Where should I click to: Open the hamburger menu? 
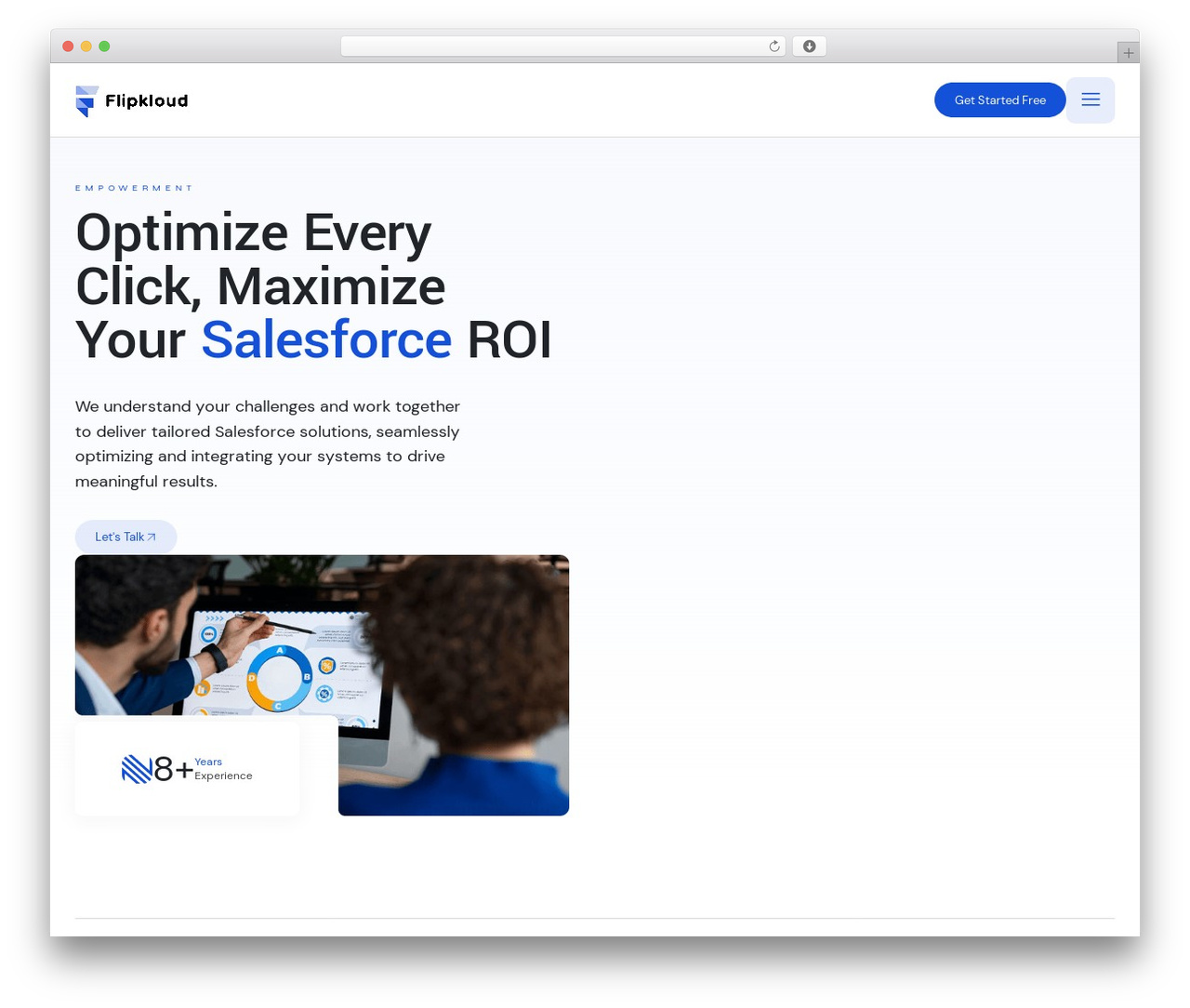(x=1091, y=100)
